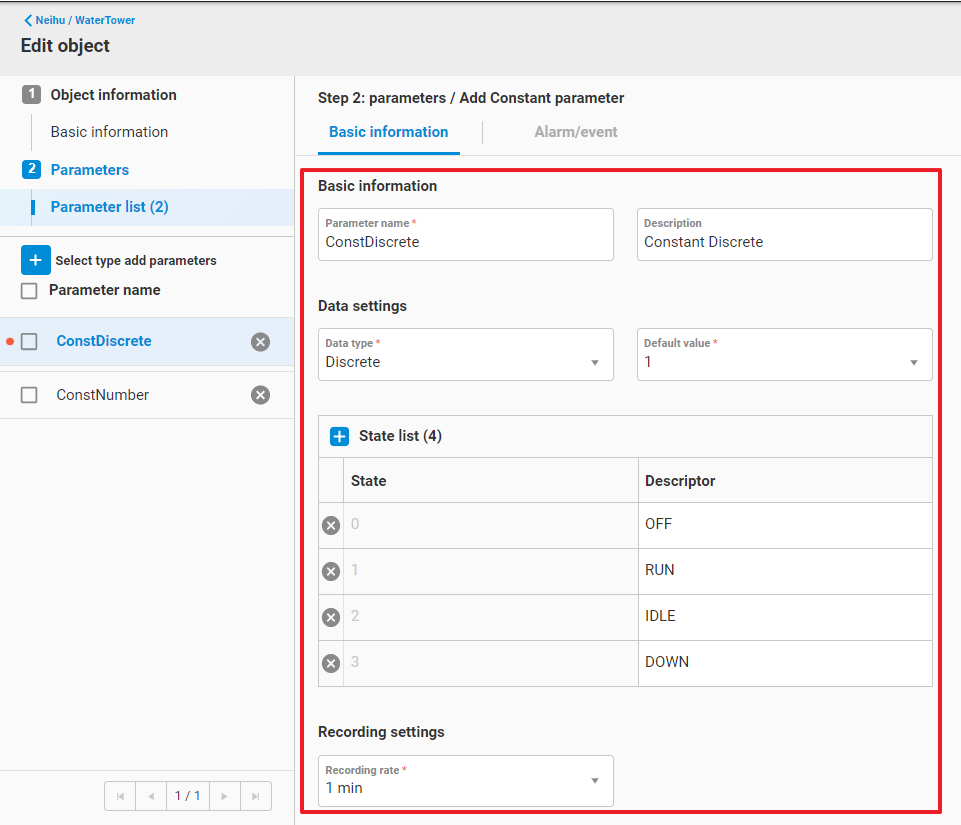
Task: Edit the OFF descriptor cell
Action: pyautogui.click(x=784, y=525)
